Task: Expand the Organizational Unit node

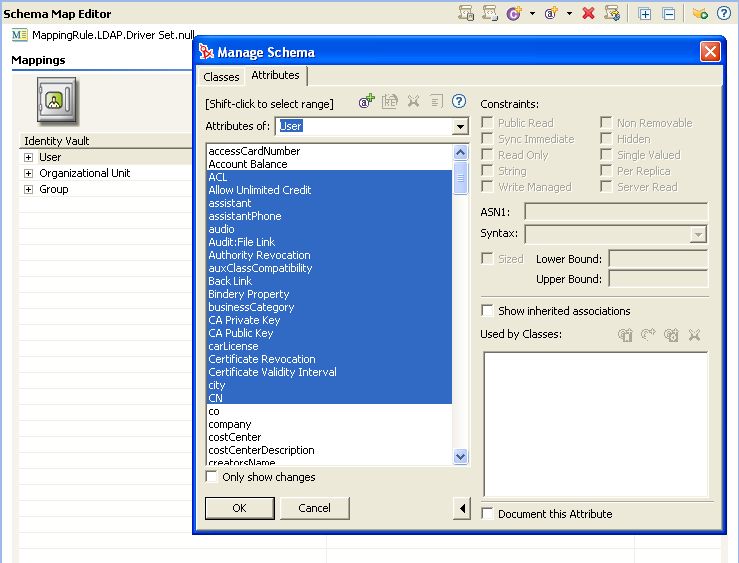Action: 29,173
